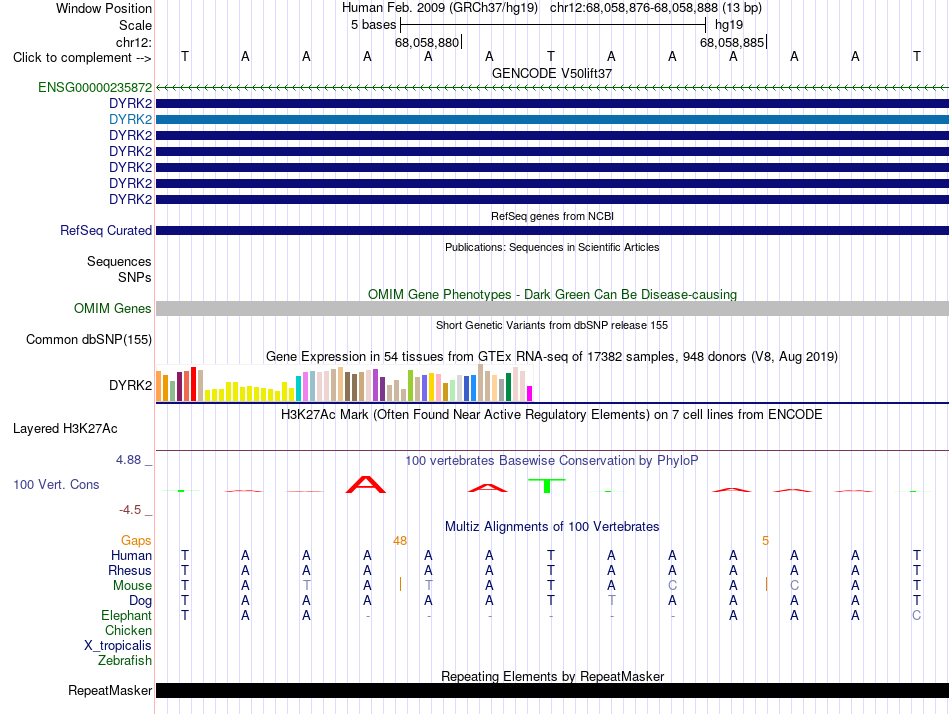Click the orange Gaps label
Screen dimensions: 950x714
click(136, 540)
